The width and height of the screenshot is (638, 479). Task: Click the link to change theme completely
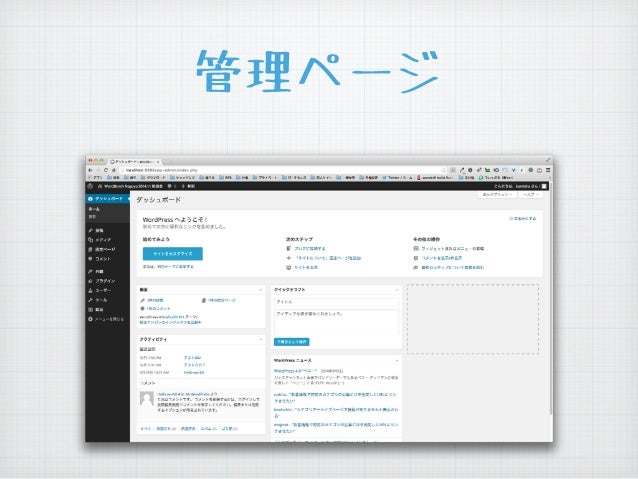click(x=175, y=267)
